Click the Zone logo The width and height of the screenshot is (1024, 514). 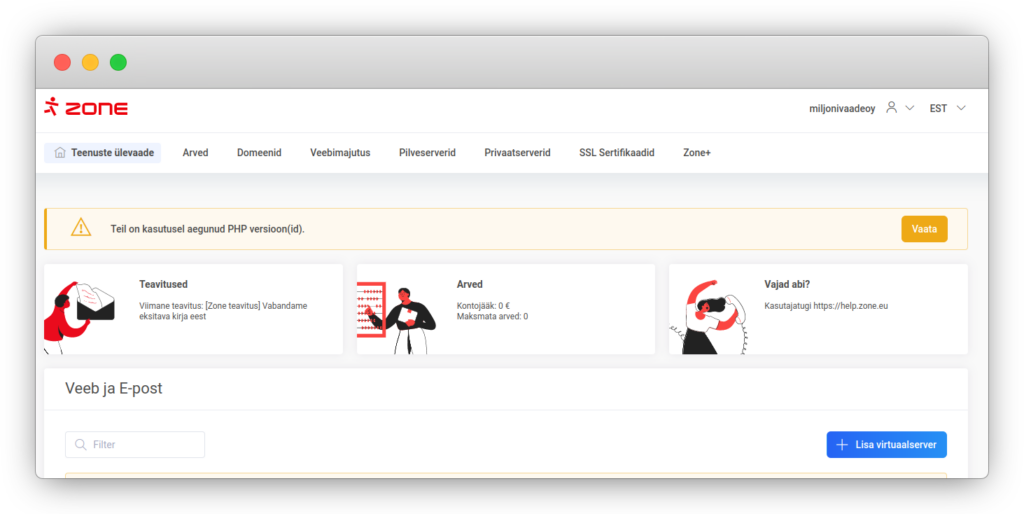coord(86,108)
